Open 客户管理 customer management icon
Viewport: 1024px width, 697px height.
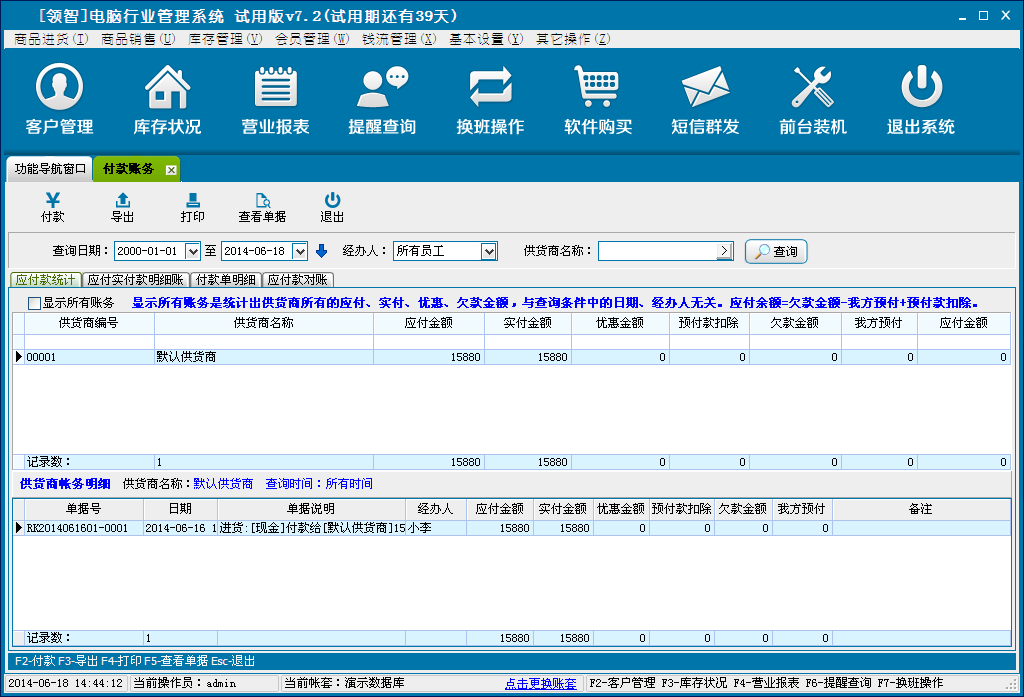click(x=59, y=88)
